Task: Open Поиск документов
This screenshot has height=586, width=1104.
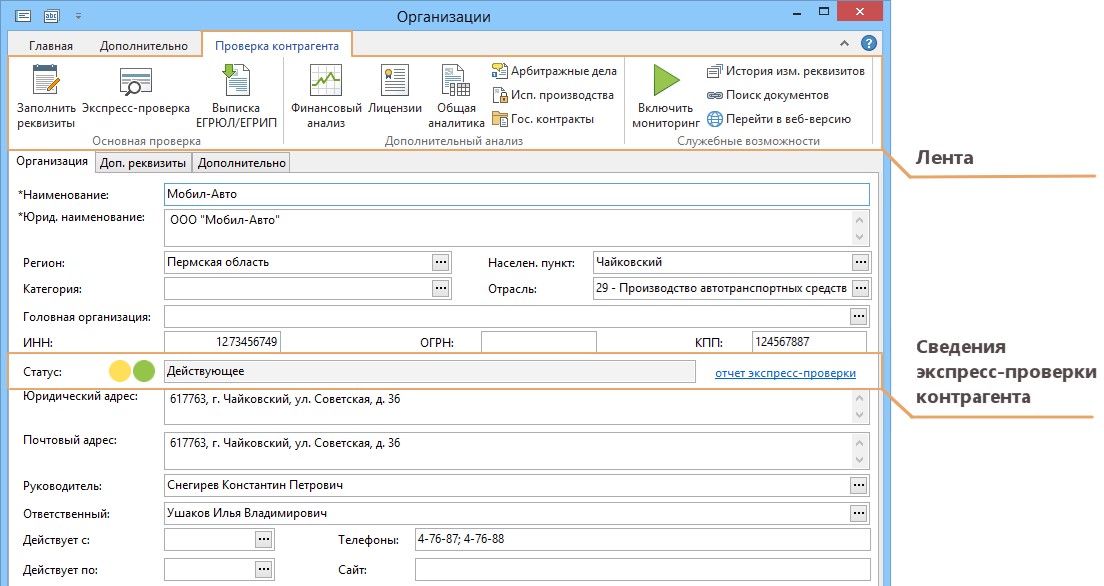Action: [767, 95]
